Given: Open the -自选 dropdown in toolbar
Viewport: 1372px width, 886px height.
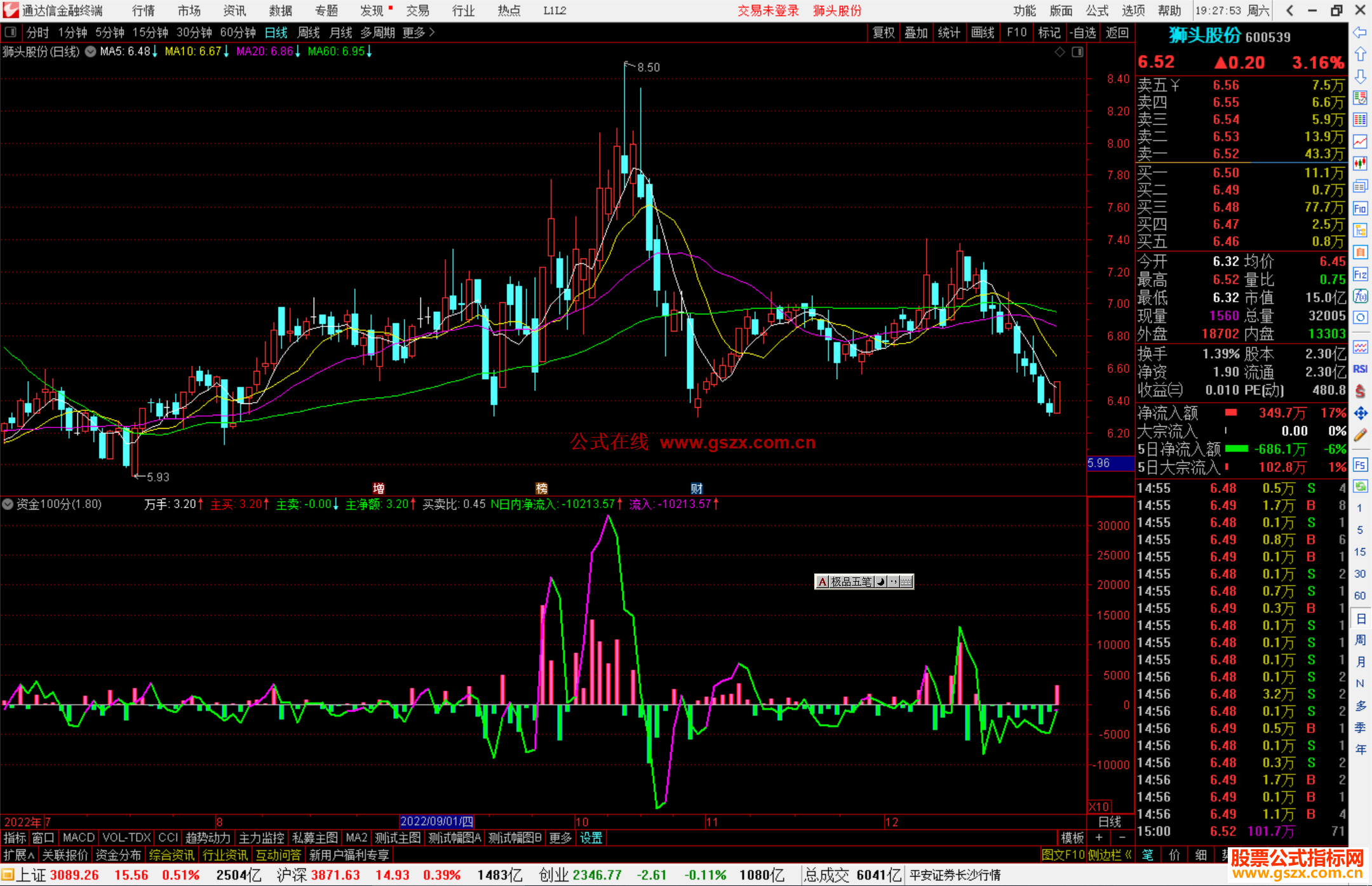Looking at the screenshot, I should 1083,32.
